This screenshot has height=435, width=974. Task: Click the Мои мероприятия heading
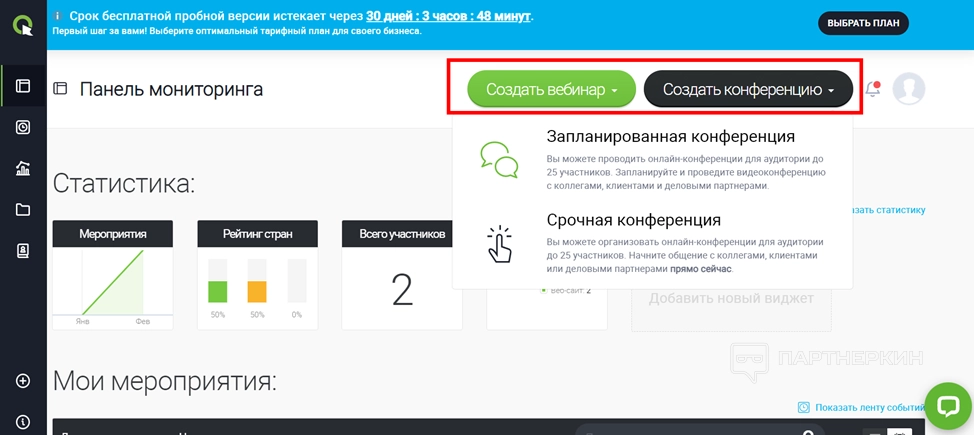click(x=165, y=381)
